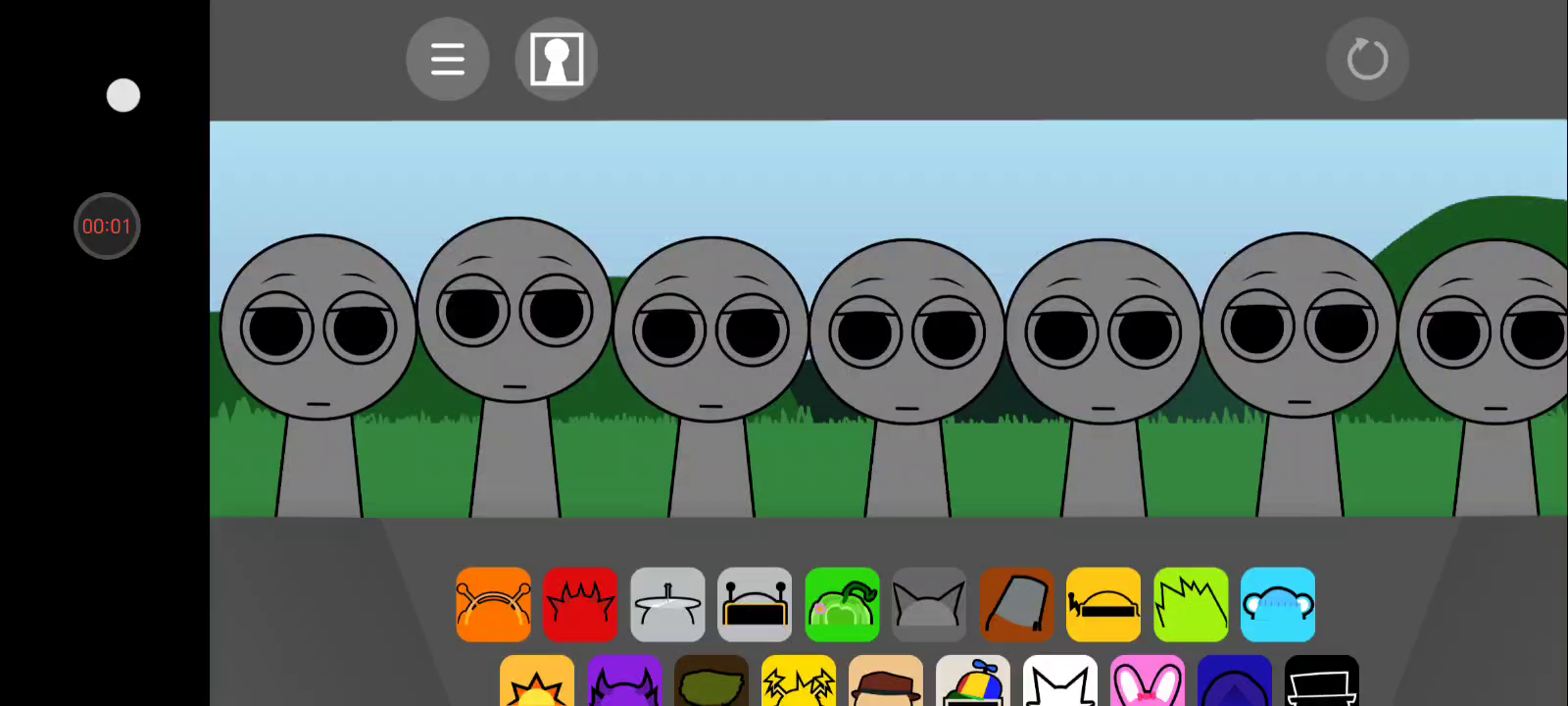The width and height of the screenshot is (1568, 706).
Task: Tap the white recording dot indicator
Action: click(x=123, y=95)
